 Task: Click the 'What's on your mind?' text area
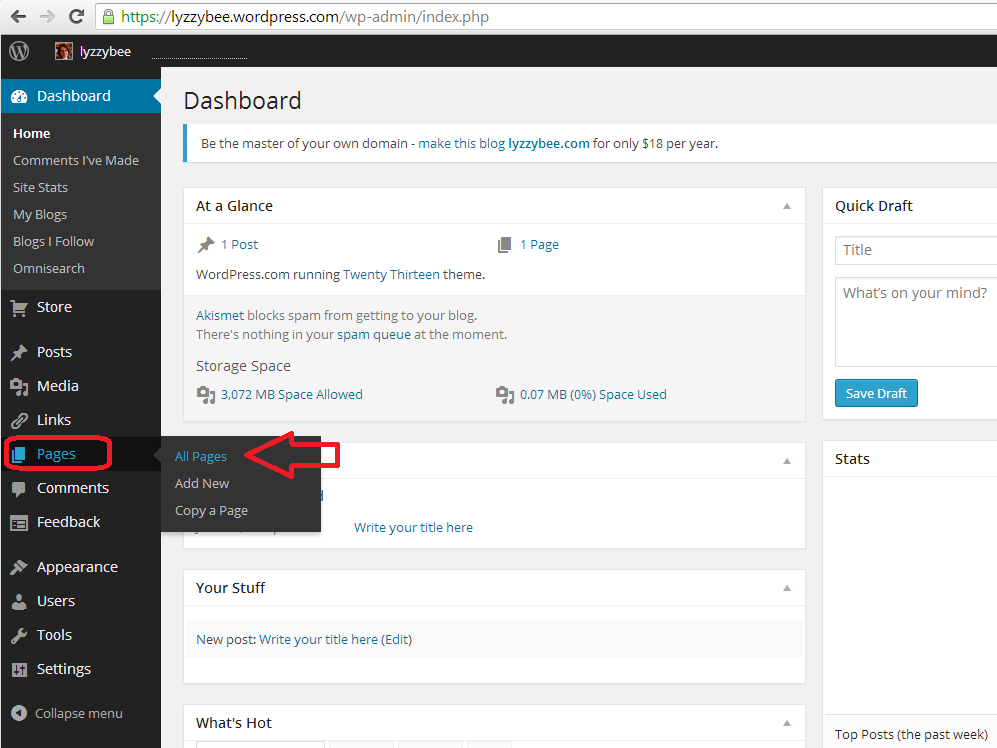pos(916,322)
